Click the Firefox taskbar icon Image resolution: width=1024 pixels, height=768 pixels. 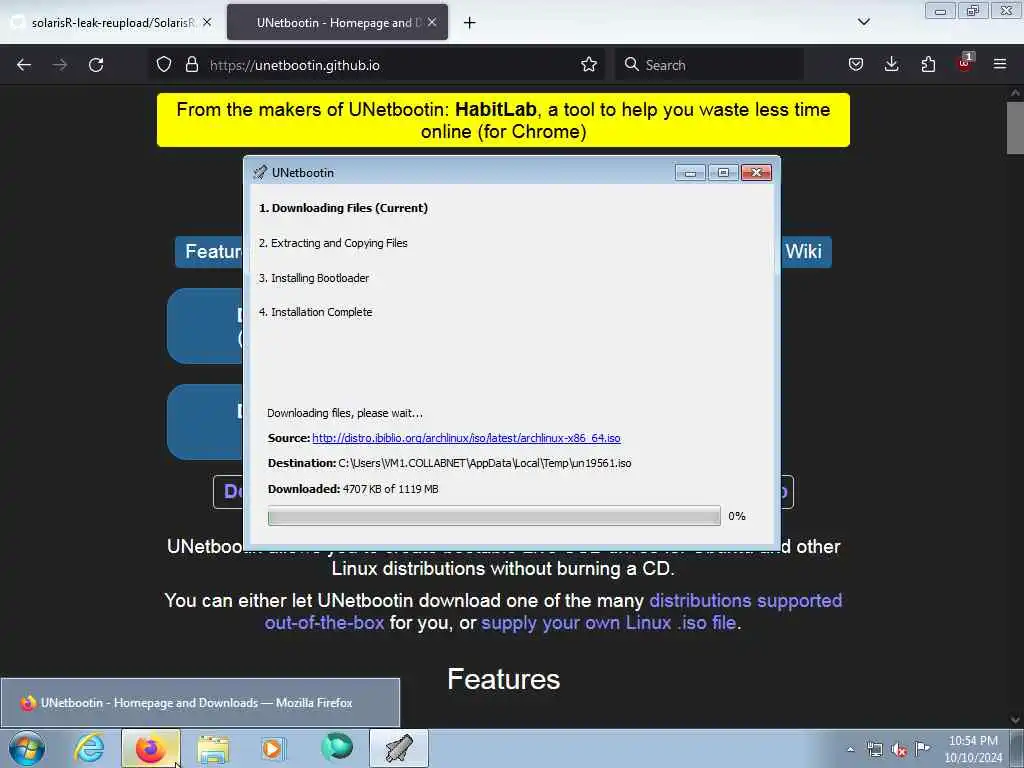coord(151,748)
